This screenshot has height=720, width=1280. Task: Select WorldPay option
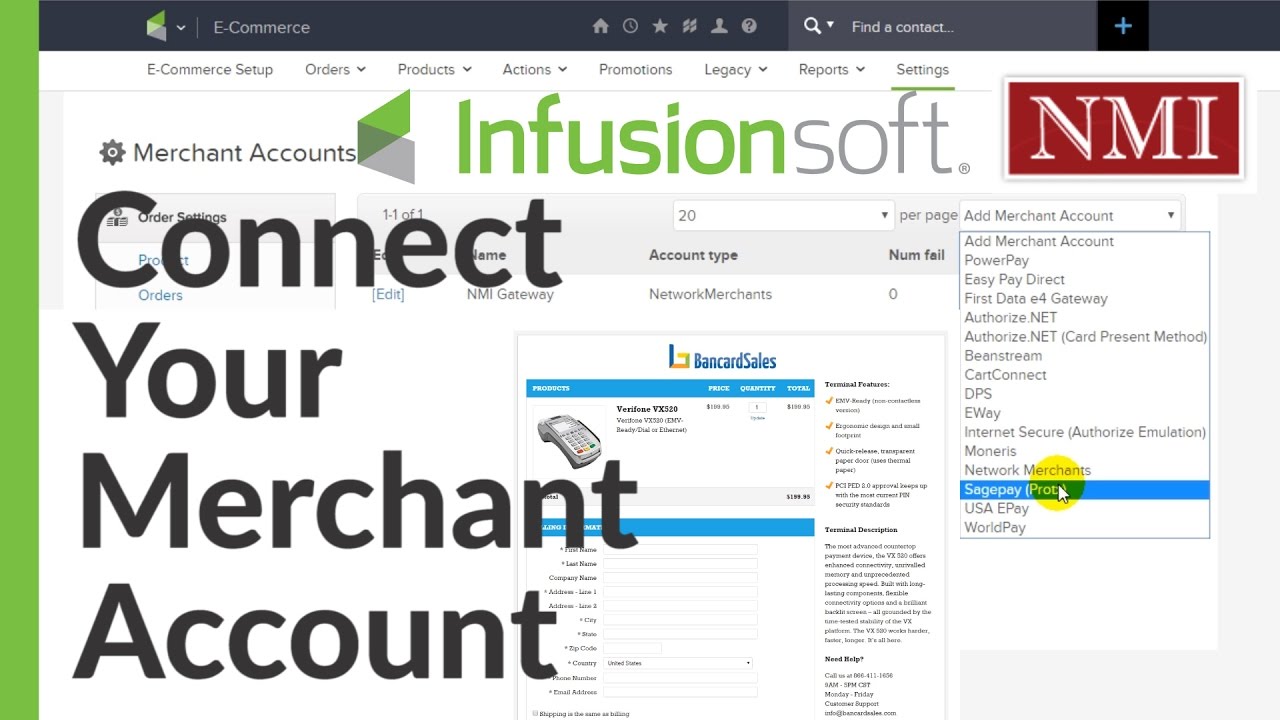pyautogui.click(x=1084, y=527)
